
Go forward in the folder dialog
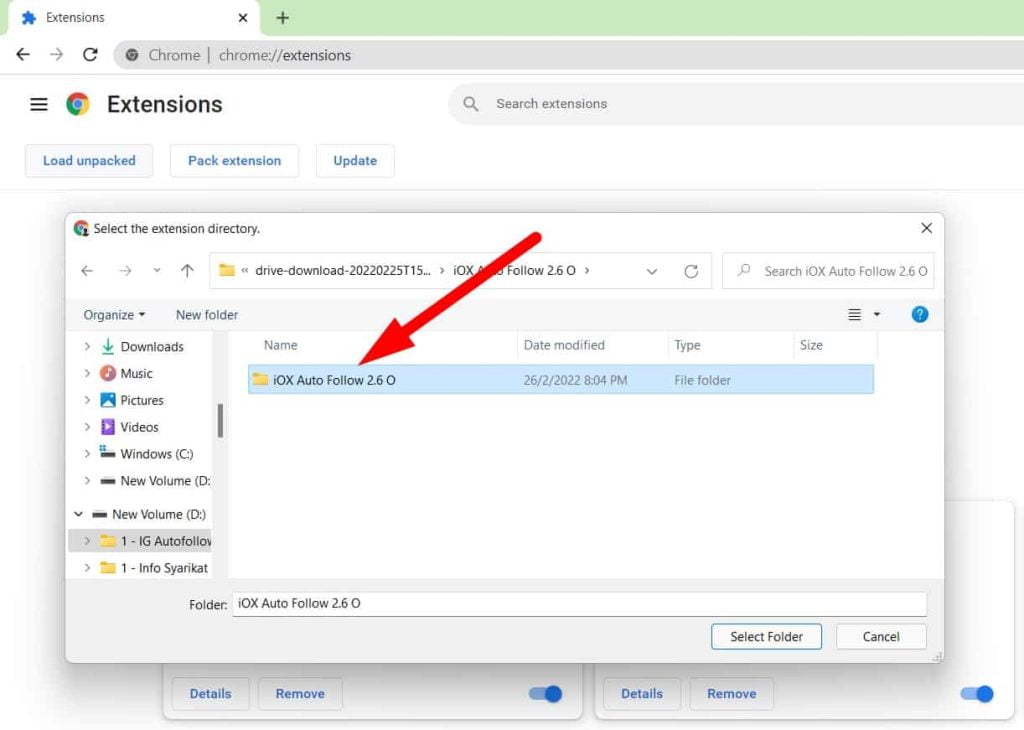125,271
